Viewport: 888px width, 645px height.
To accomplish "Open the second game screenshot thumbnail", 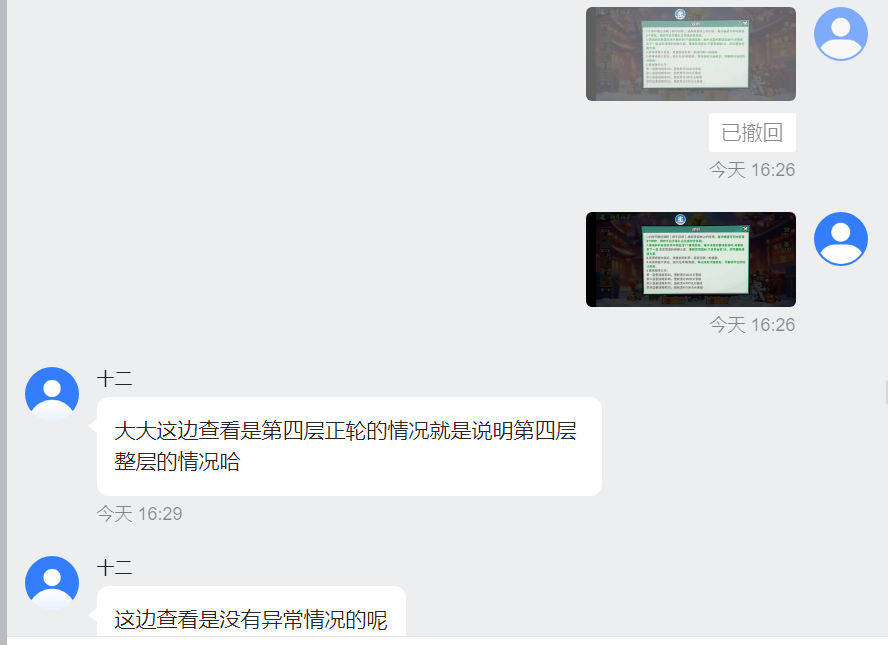I will (691, 259).
